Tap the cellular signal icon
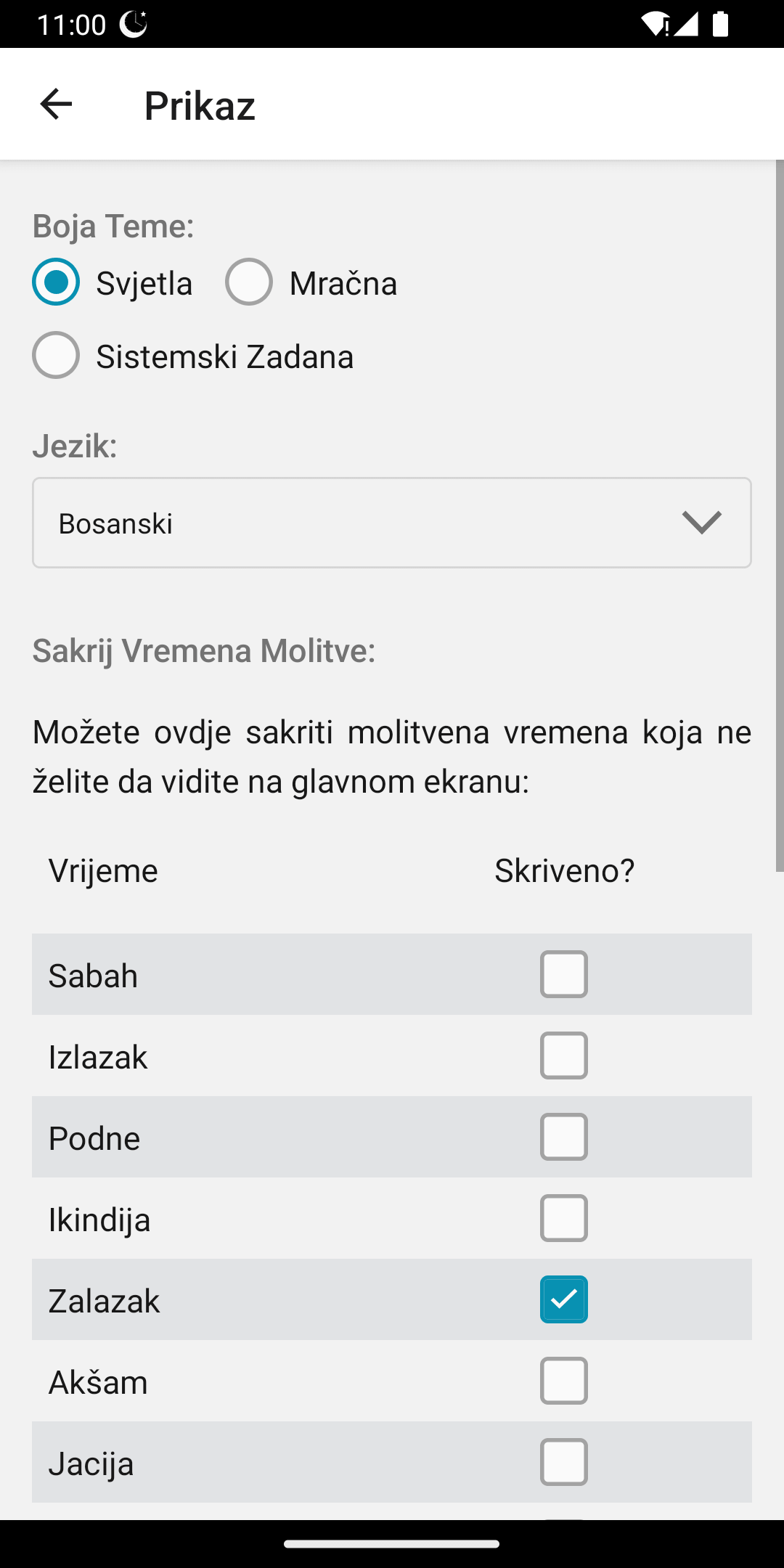This screenshot has width=784, height=1568. 686,24
